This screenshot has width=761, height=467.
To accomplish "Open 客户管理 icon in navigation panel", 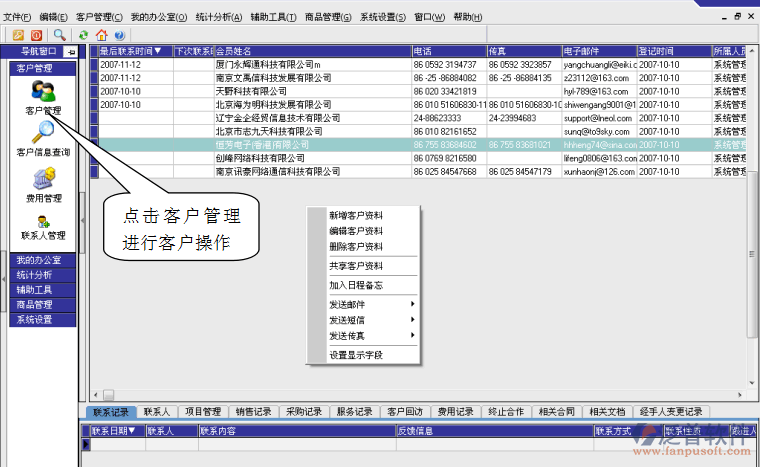I will (x=42, y=92).
